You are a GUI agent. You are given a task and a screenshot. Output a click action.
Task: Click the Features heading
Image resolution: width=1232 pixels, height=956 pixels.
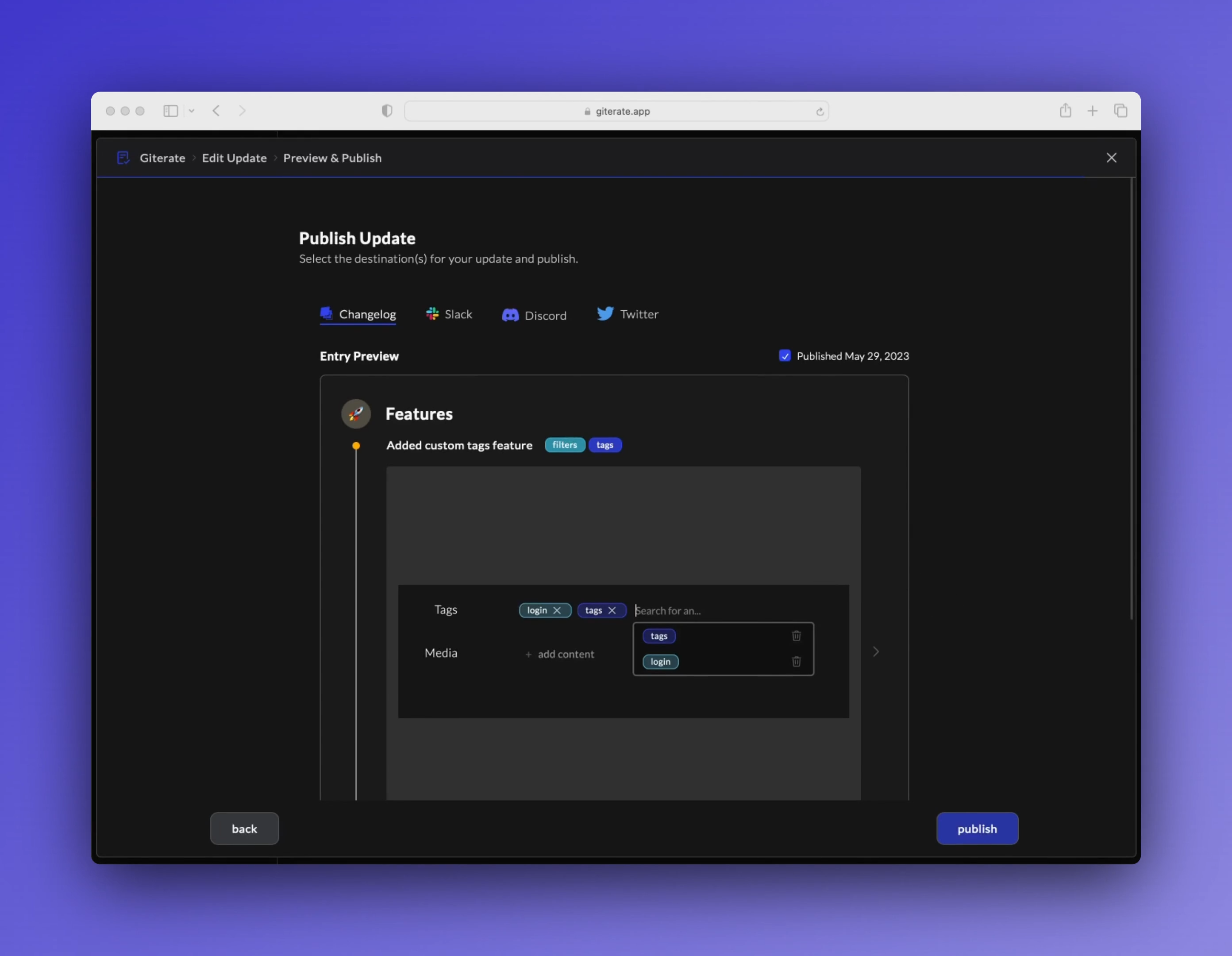[419, 414]
